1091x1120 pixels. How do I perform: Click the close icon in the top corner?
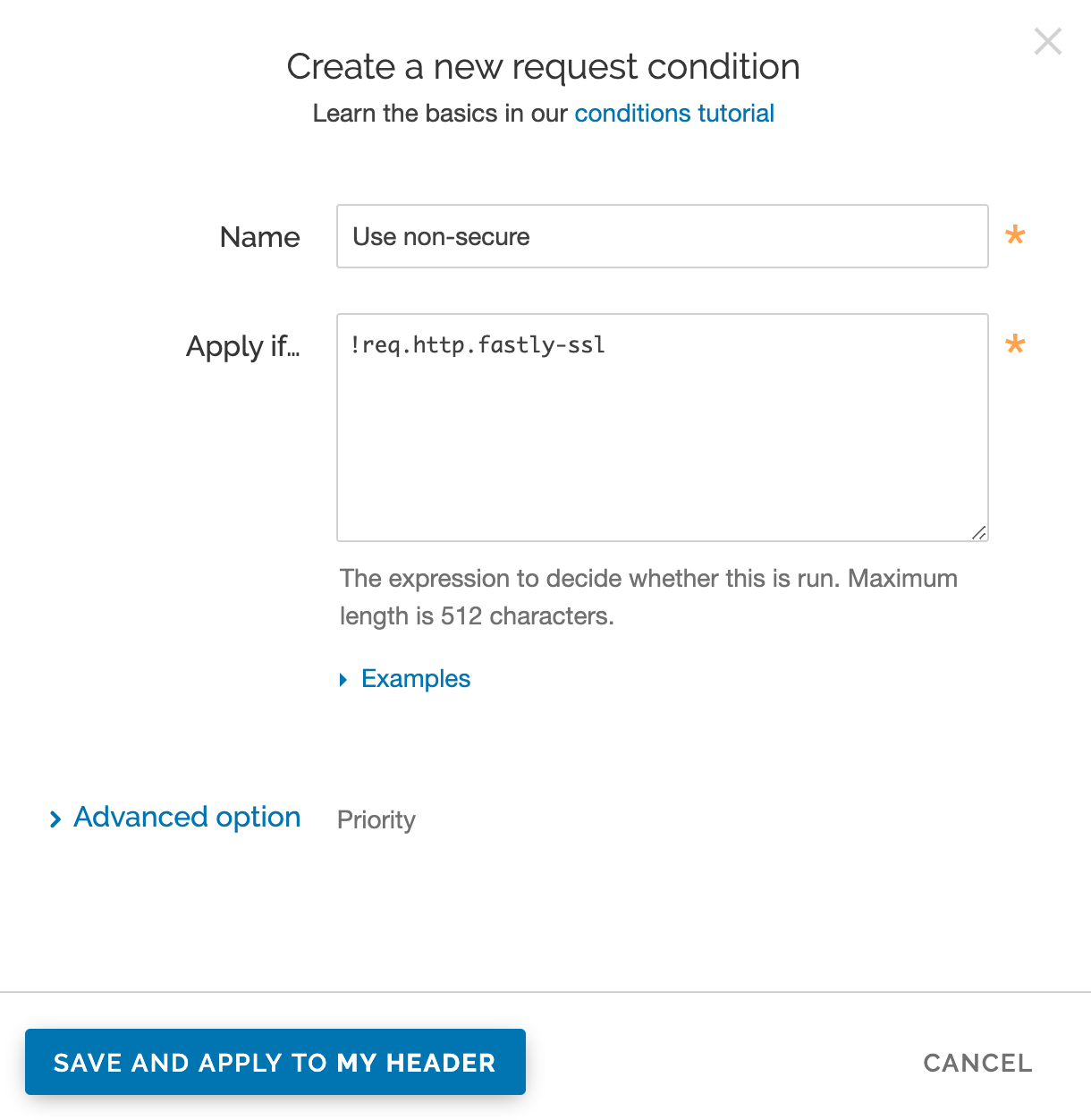pyautogui.click(x=1047, y=41)
